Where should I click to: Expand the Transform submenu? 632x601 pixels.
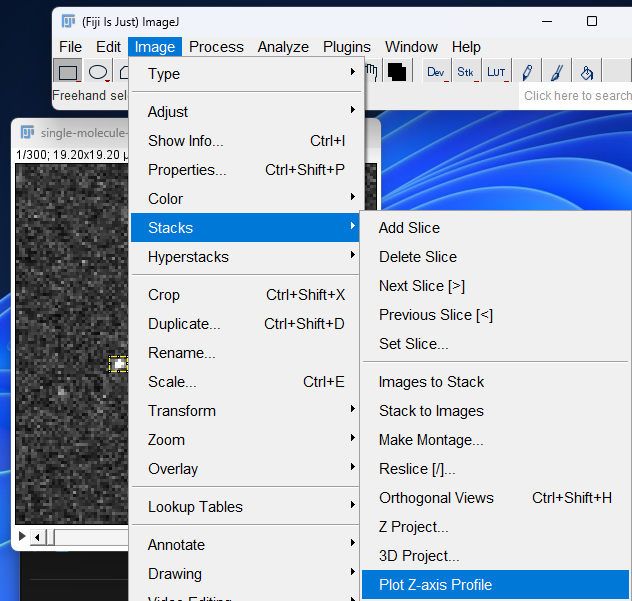click(x=245, y=410)
